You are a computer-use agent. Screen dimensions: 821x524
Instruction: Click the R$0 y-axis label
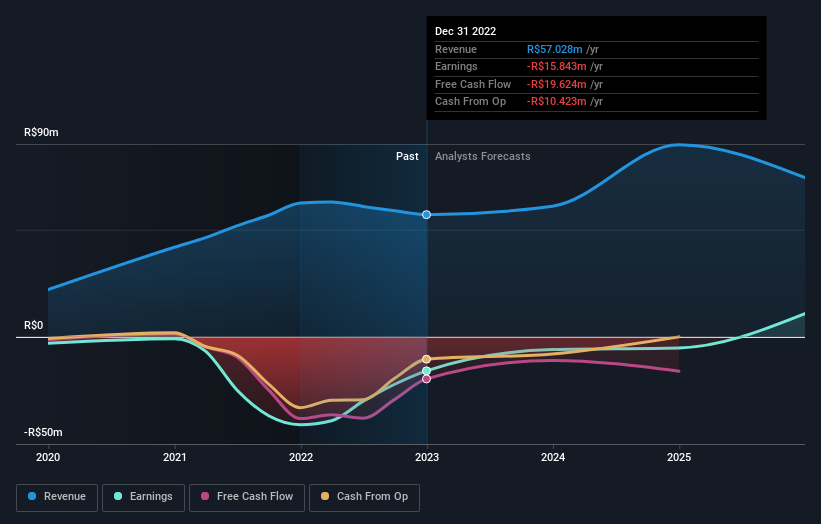pos(34,326)
